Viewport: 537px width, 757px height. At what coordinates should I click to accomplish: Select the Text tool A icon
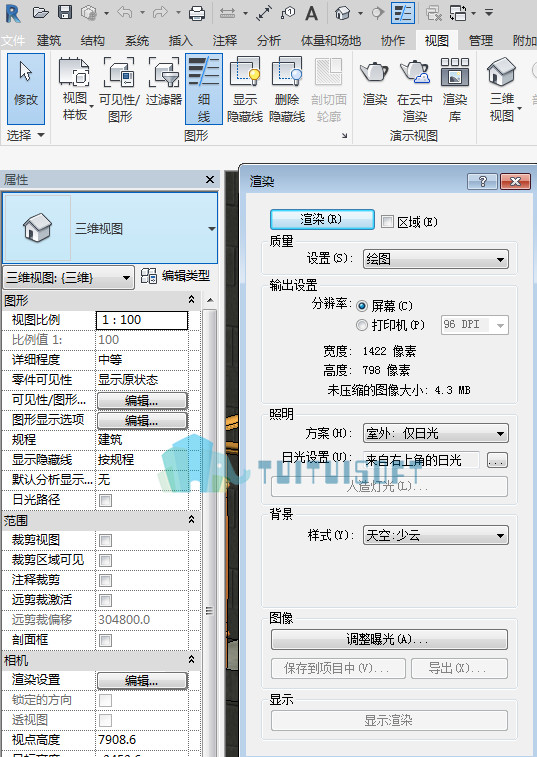coord(312,13)
